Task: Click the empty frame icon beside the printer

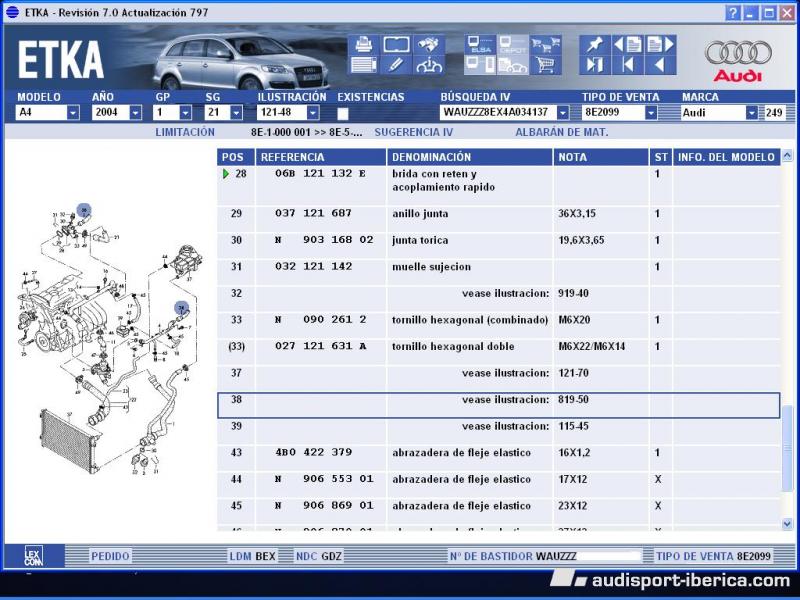Action: click(396, 44)
